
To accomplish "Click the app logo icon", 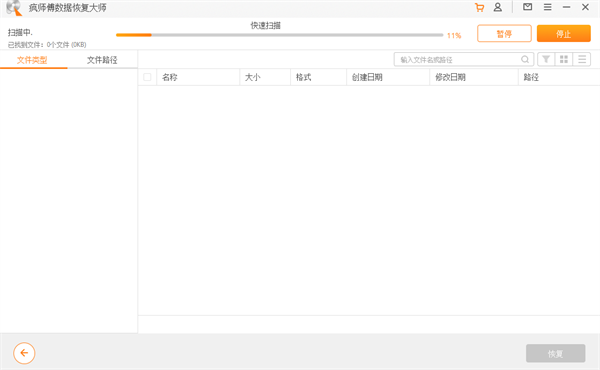I will point(14,8).
